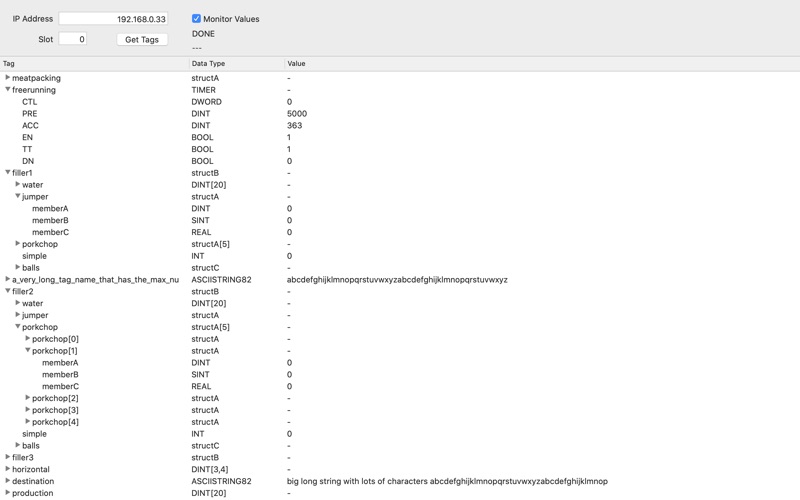This screenshot has width=800, height=500.
Task: Click the Get Tags button
Action: [142, 39]
